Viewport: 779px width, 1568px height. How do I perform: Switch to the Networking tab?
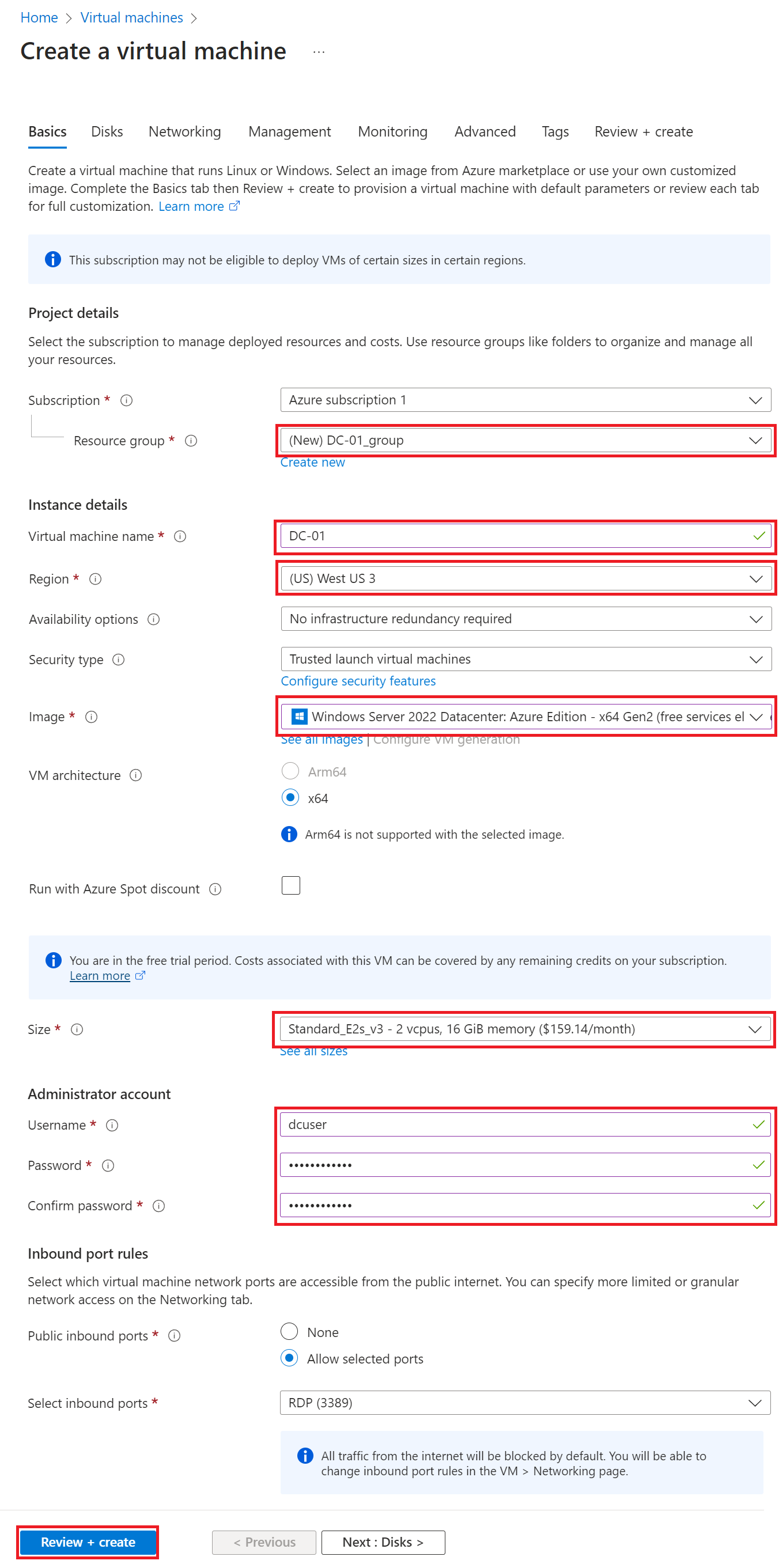coord(184,131)
